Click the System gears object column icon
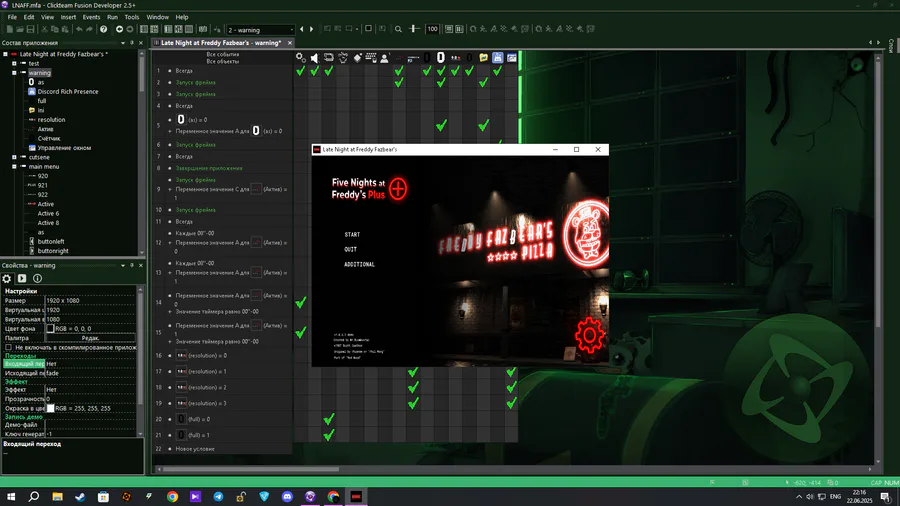The width and height of the screenshot is (900, 506). pyautogui.click(x=300, y=57)
